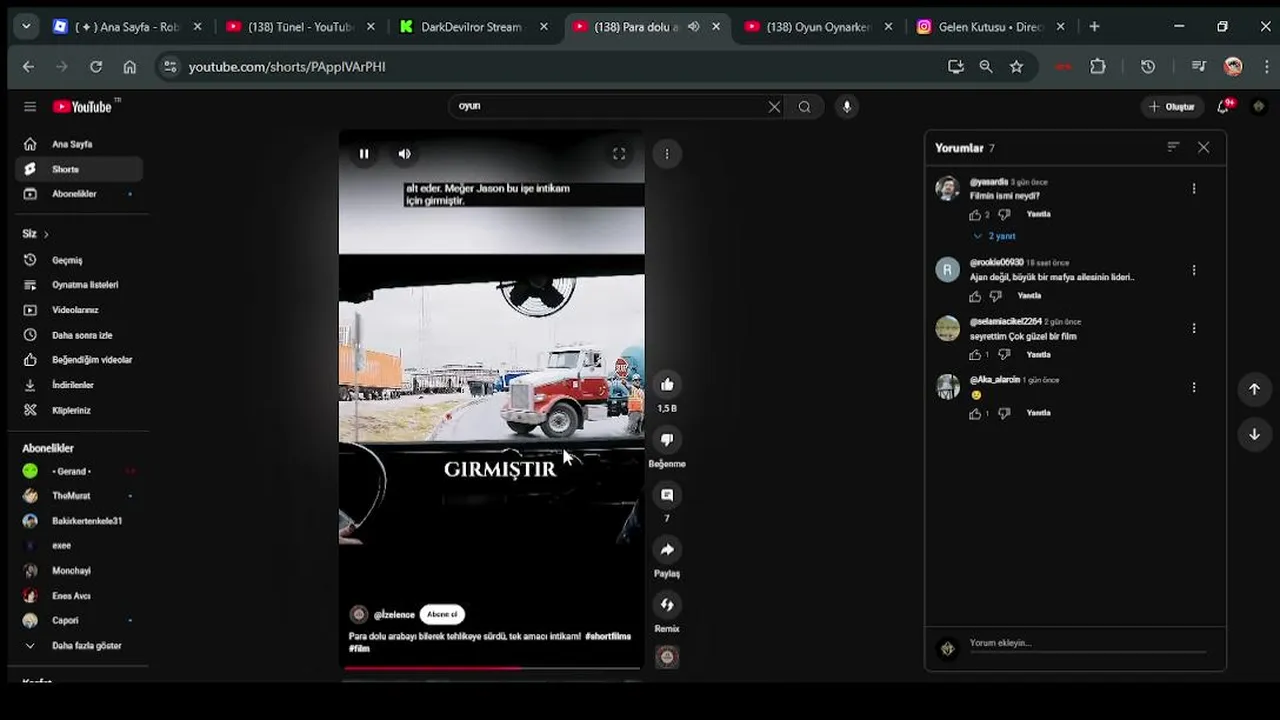This screenshot has width=1280, height=720.
Task: Expand the Siz section
Action: pos(36,234)
